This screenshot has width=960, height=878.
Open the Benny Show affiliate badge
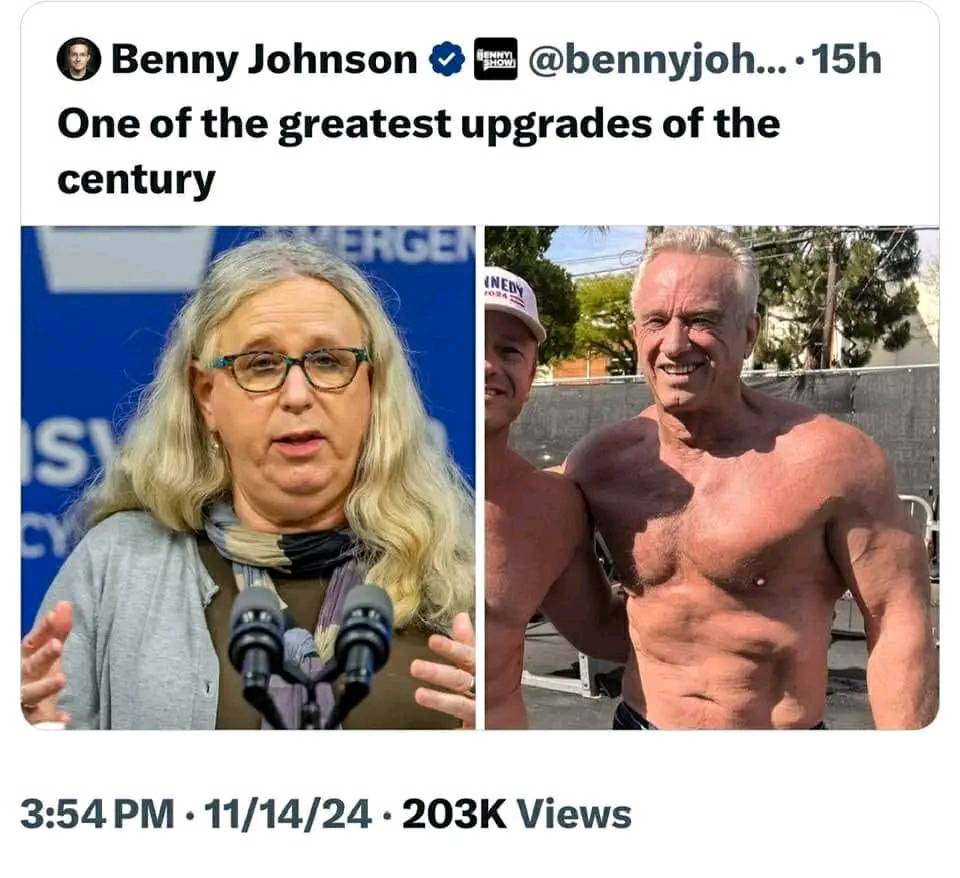(496, 59)
